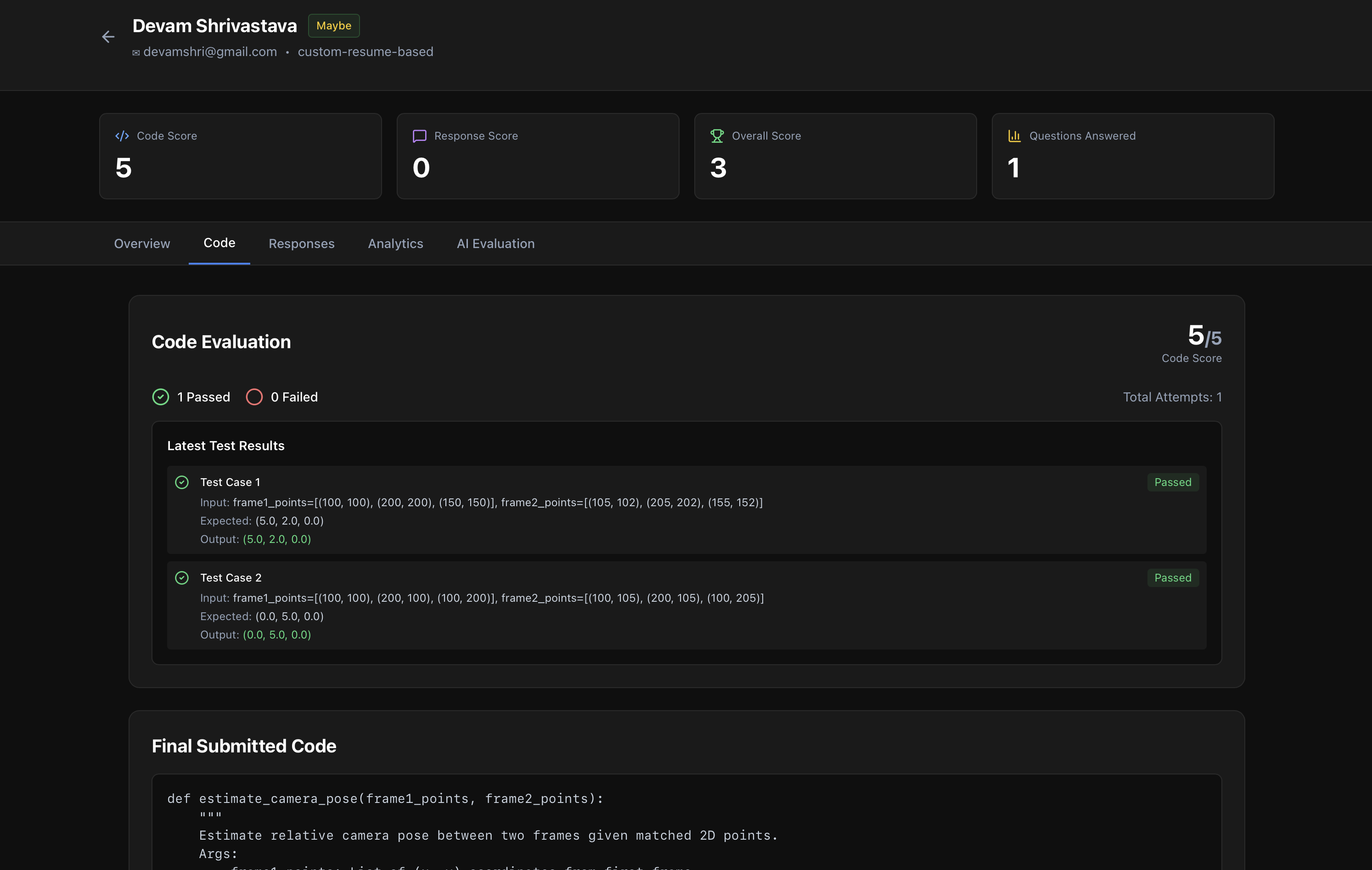The image size is (1372, 870).
Task: Click the Test Case 2 check icon
Action: [182, 578]
